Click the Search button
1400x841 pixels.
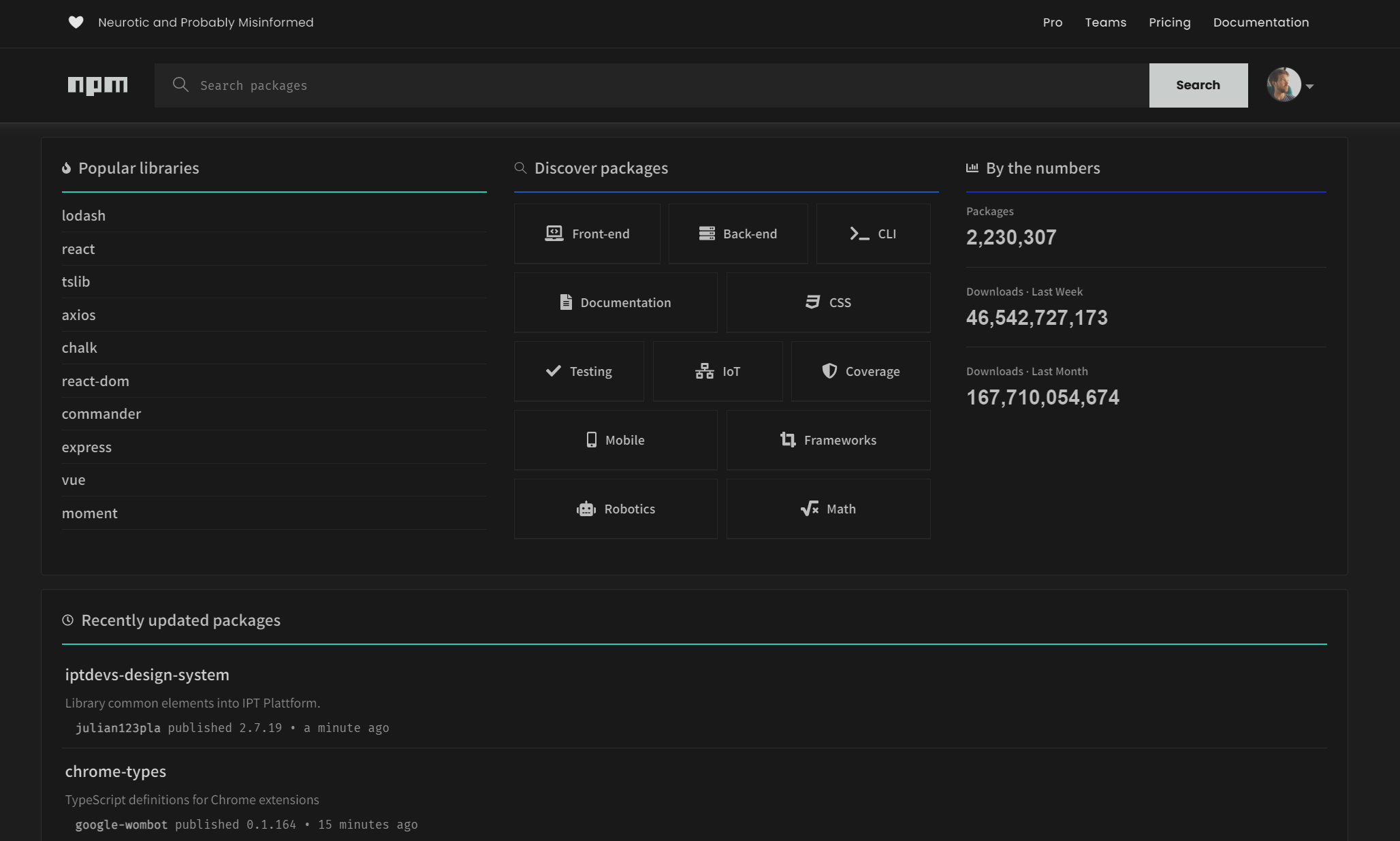pos(1198,85)
